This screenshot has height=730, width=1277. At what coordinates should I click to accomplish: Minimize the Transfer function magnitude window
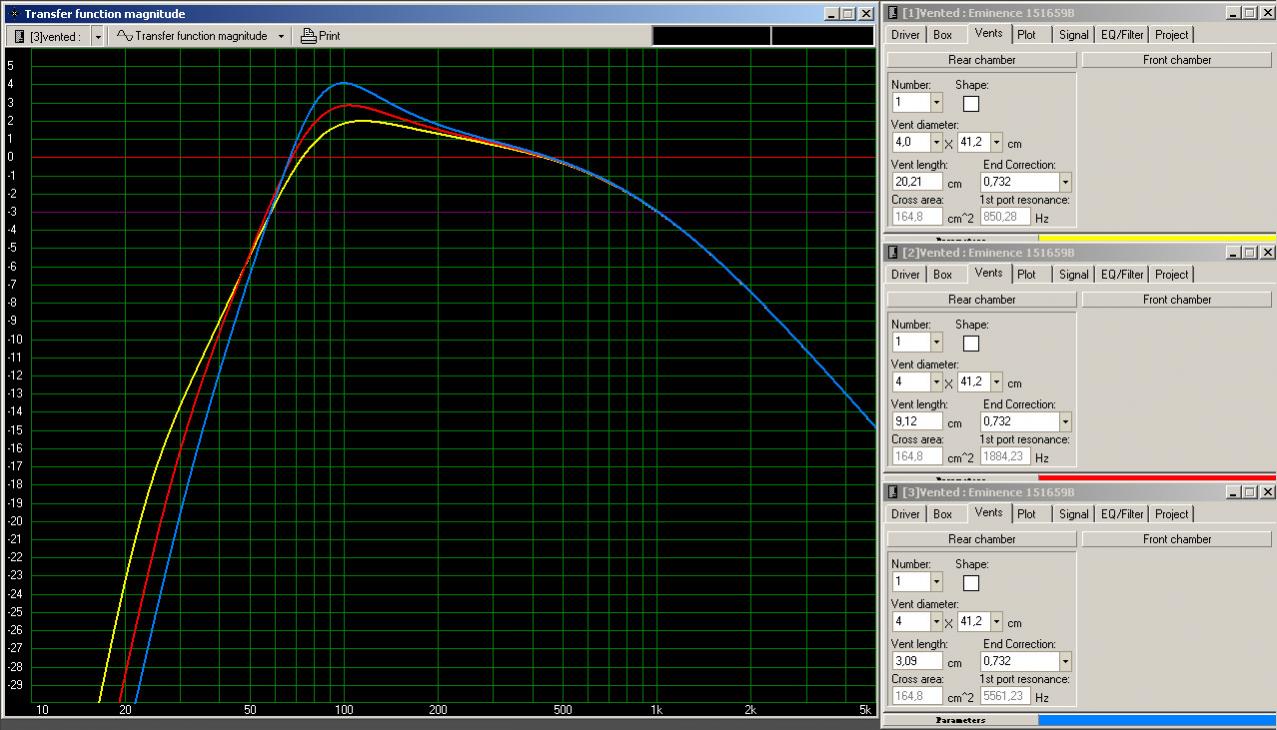pos(833,14)
